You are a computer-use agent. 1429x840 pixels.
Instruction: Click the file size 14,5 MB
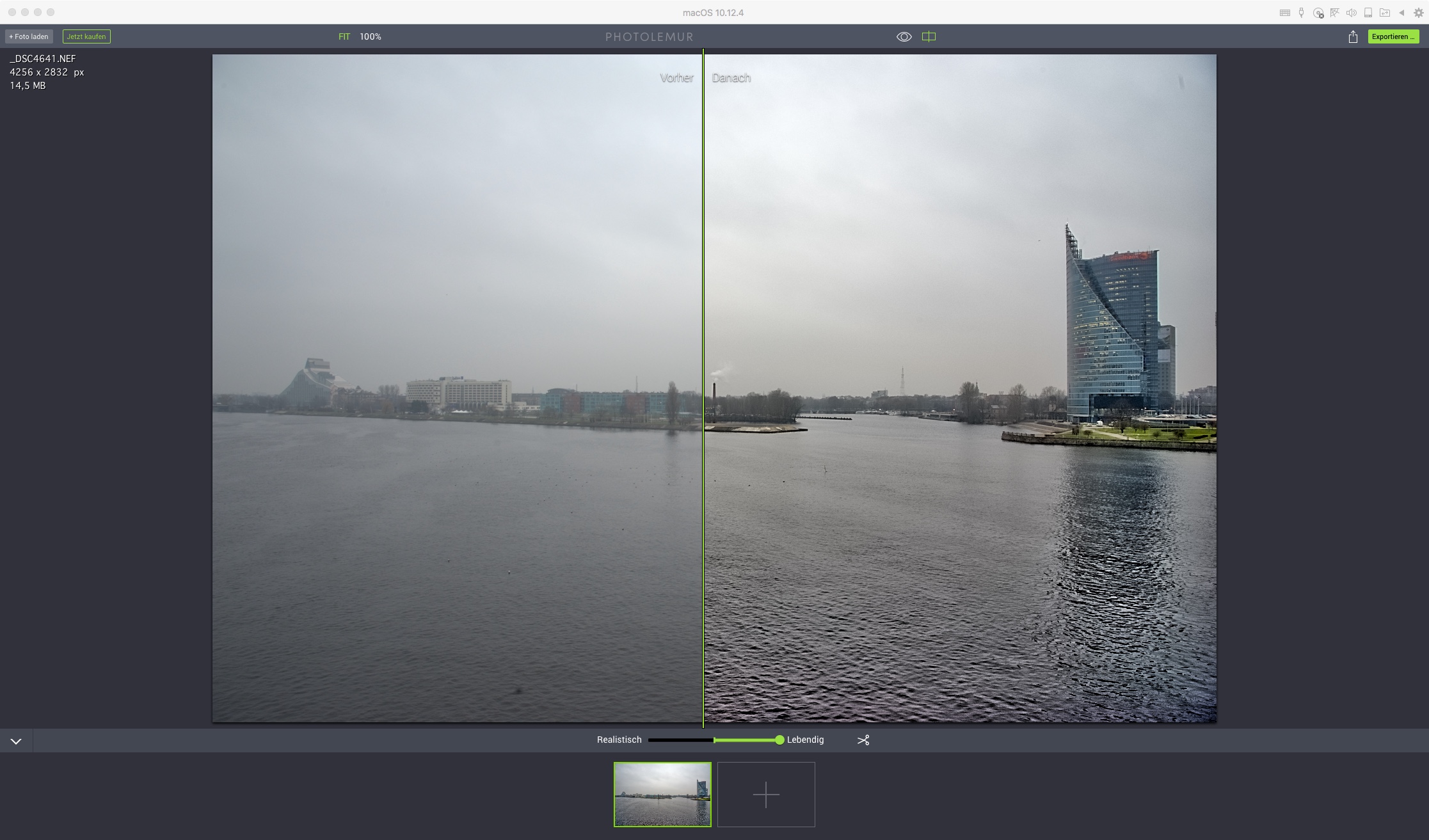(x=28, y=86)
